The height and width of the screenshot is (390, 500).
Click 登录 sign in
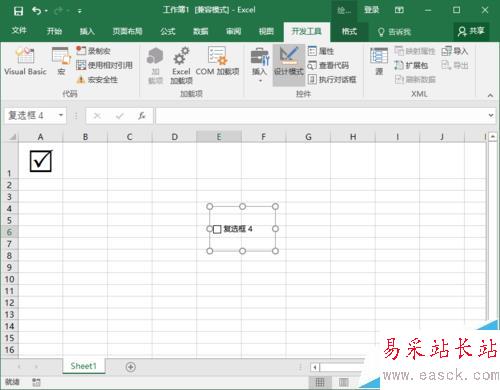(371, 10)
